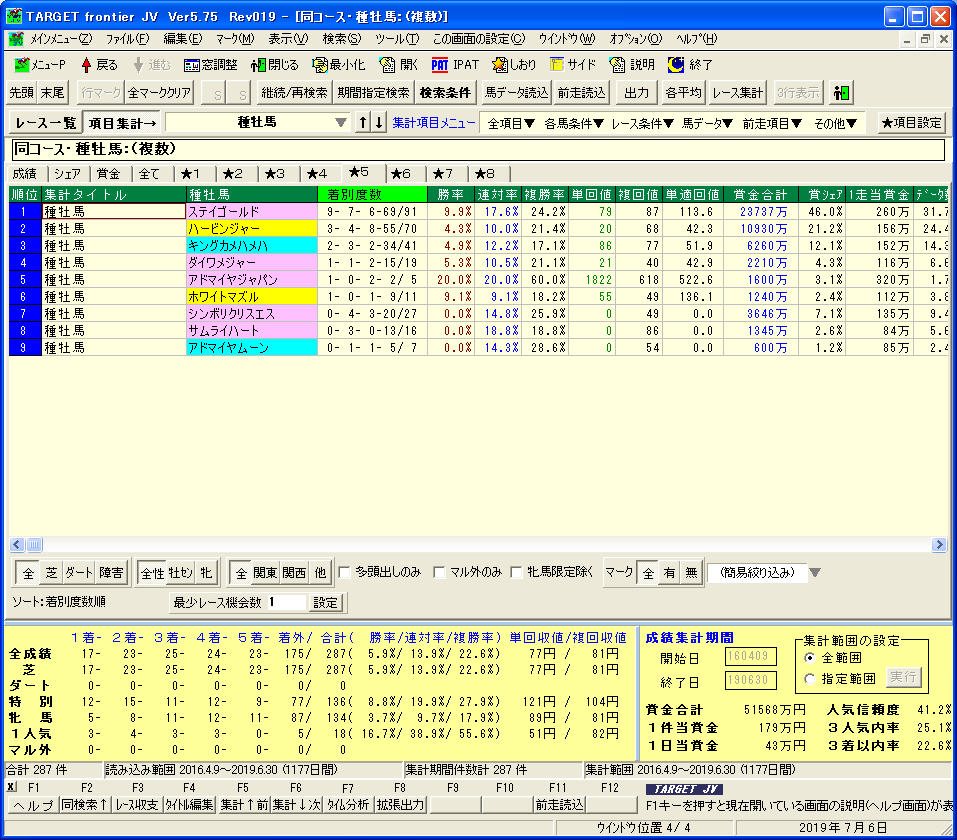Screen dimensions: 957x840
Task: Enable the マル外のみ checkbox
Action: (x=439, y=572)
